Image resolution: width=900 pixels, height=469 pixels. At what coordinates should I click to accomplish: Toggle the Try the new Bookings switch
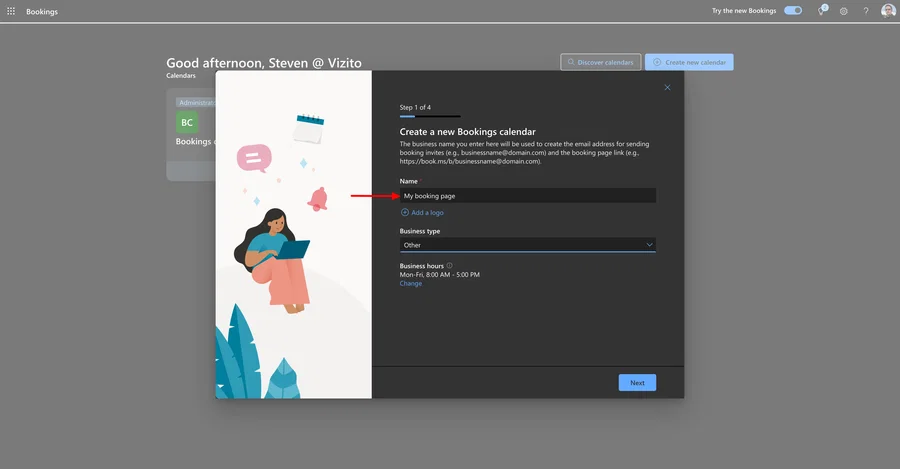[793, 10]
